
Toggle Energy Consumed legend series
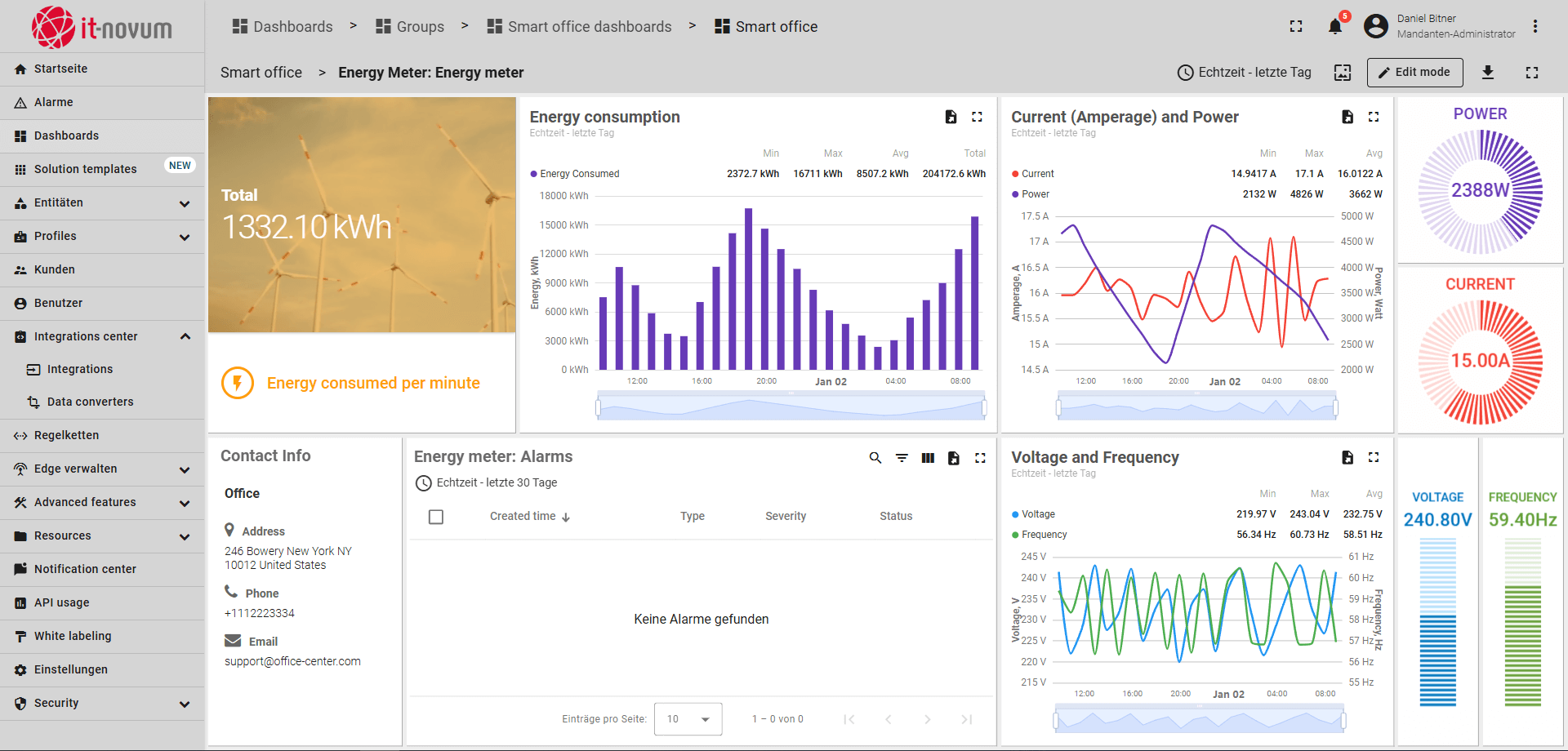[x=578, y=174]
